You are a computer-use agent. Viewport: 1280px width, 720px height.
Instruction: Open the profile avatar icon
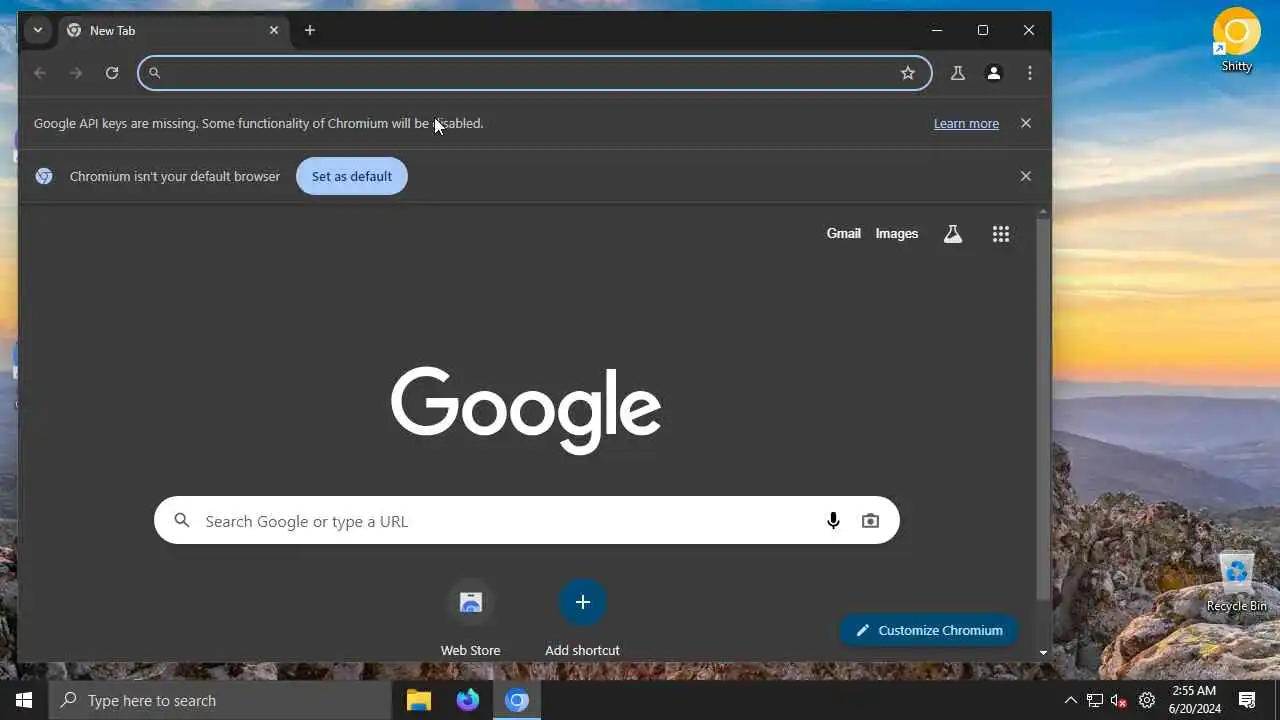click(994, 73)
